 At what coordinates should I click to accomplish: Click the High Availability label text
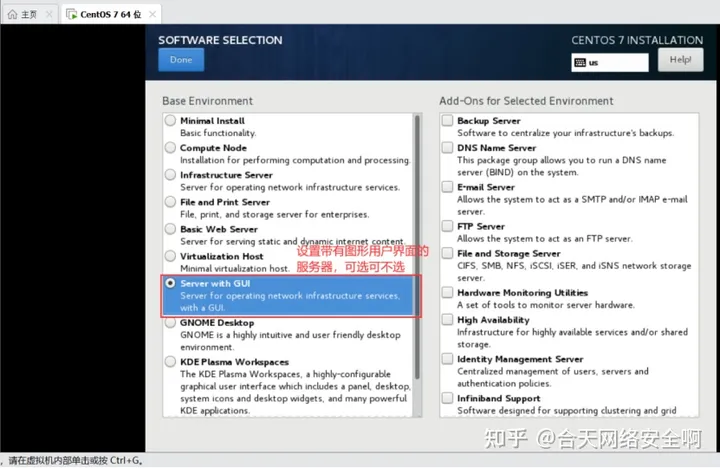[493, 320]
